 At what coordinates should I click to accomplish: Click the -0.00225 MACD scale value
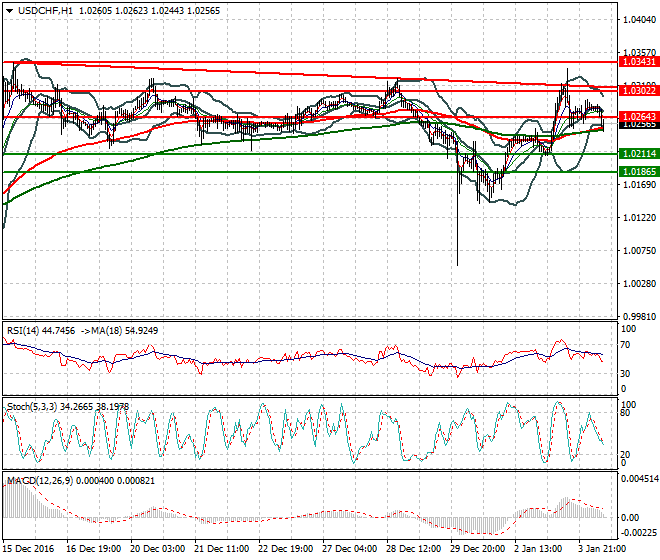pyautogui.click(x=639, y=533)
